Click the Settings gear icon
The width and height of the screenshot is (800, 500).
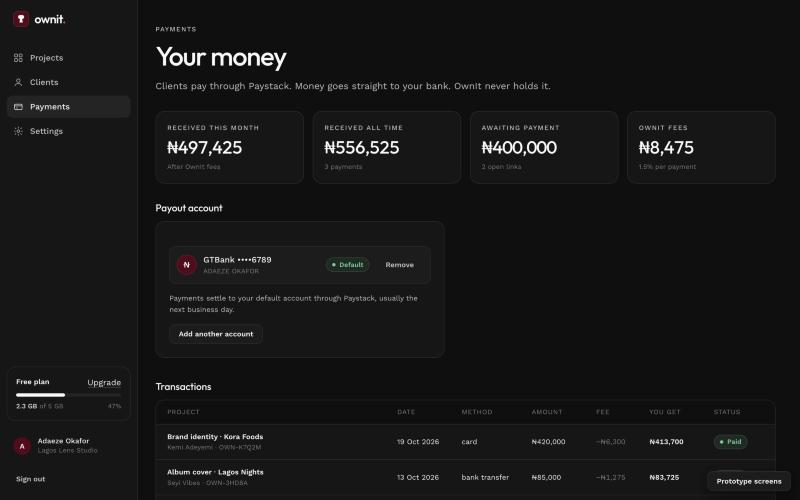tap(18, 131)
